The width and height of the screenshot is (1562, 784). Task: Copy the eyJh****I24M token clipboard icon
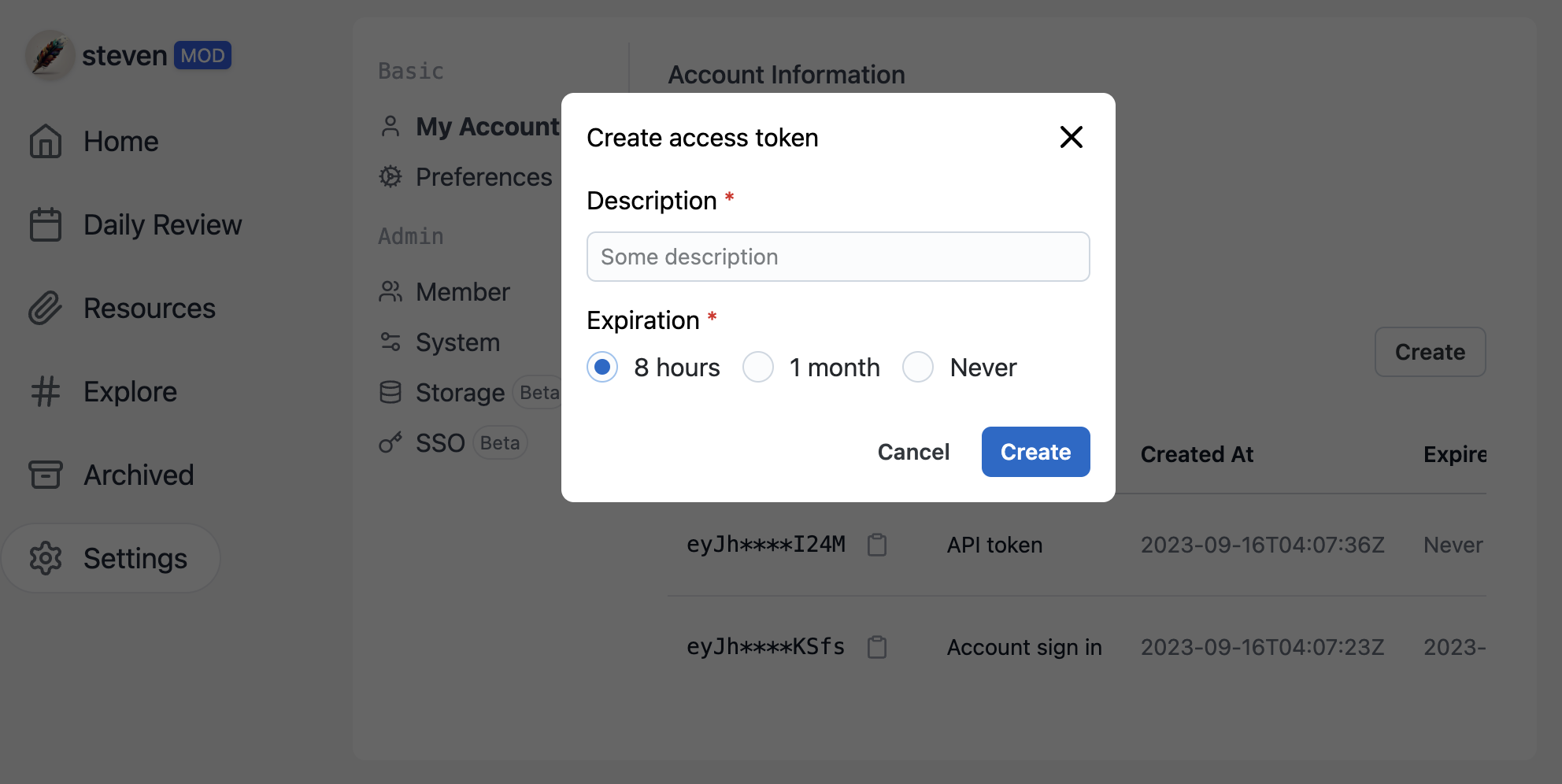pos(876,545)
